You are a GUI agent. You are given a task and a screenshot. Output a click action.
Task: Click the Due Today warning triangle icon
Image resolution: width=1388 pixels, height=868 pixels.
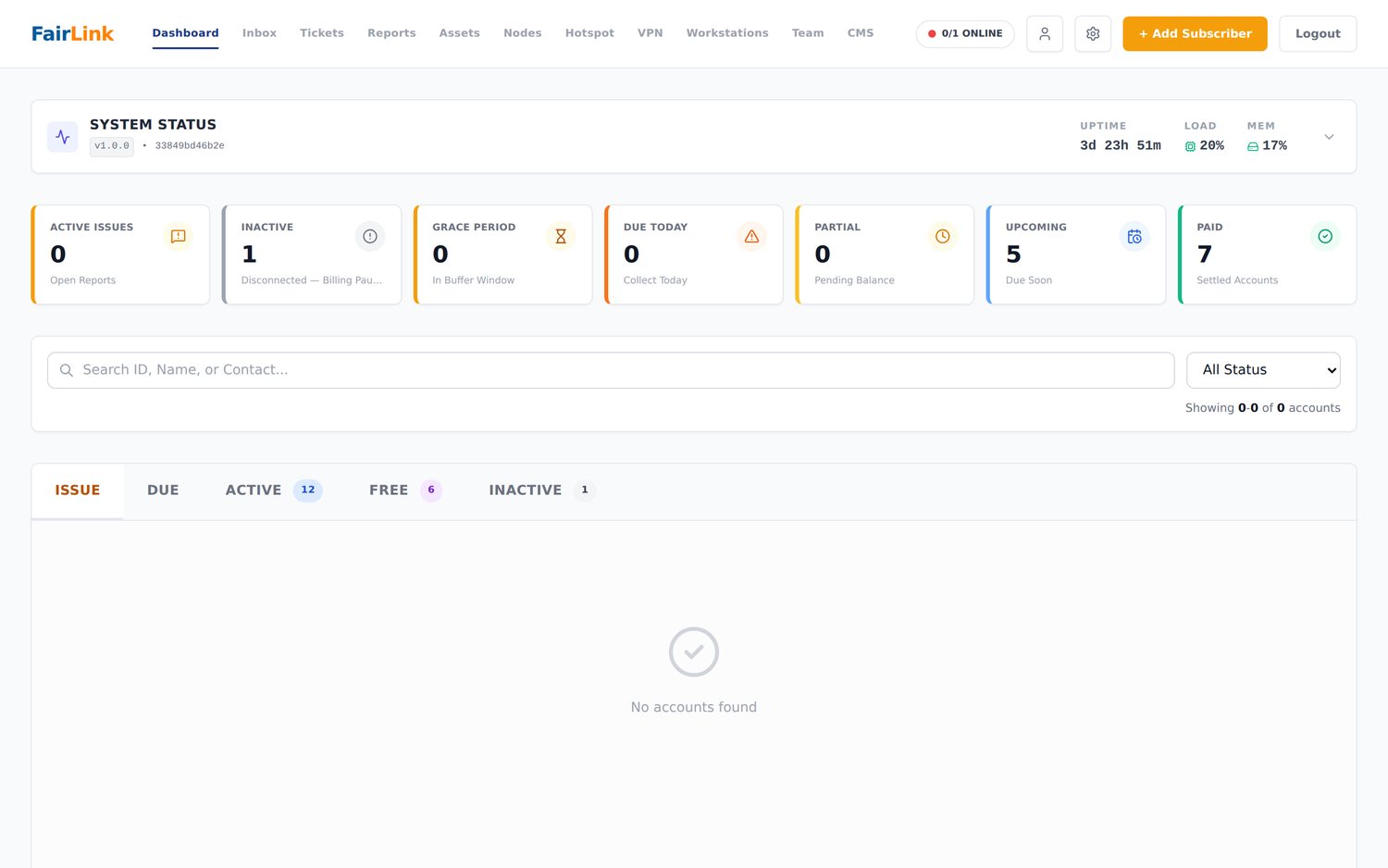pos(752,237)
